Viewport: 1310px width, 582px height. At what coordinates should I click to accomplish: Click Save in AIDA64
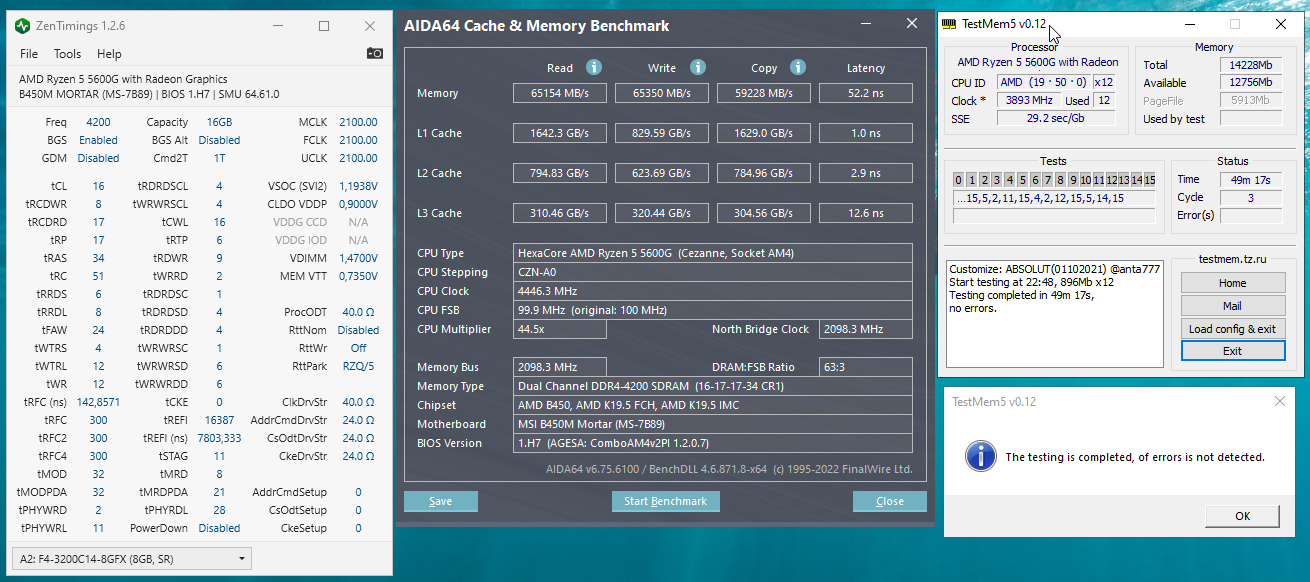click(x=440, y=501)
